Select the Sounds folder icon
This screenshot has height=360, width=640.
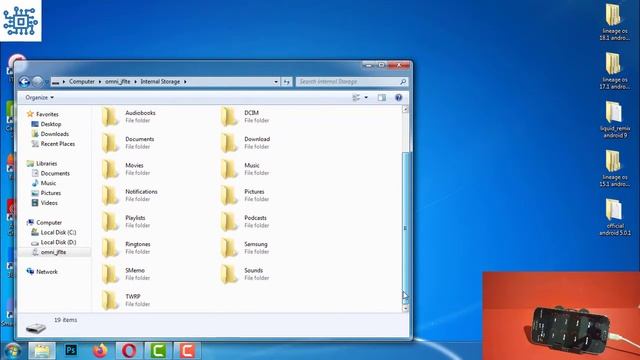[229, 274]
